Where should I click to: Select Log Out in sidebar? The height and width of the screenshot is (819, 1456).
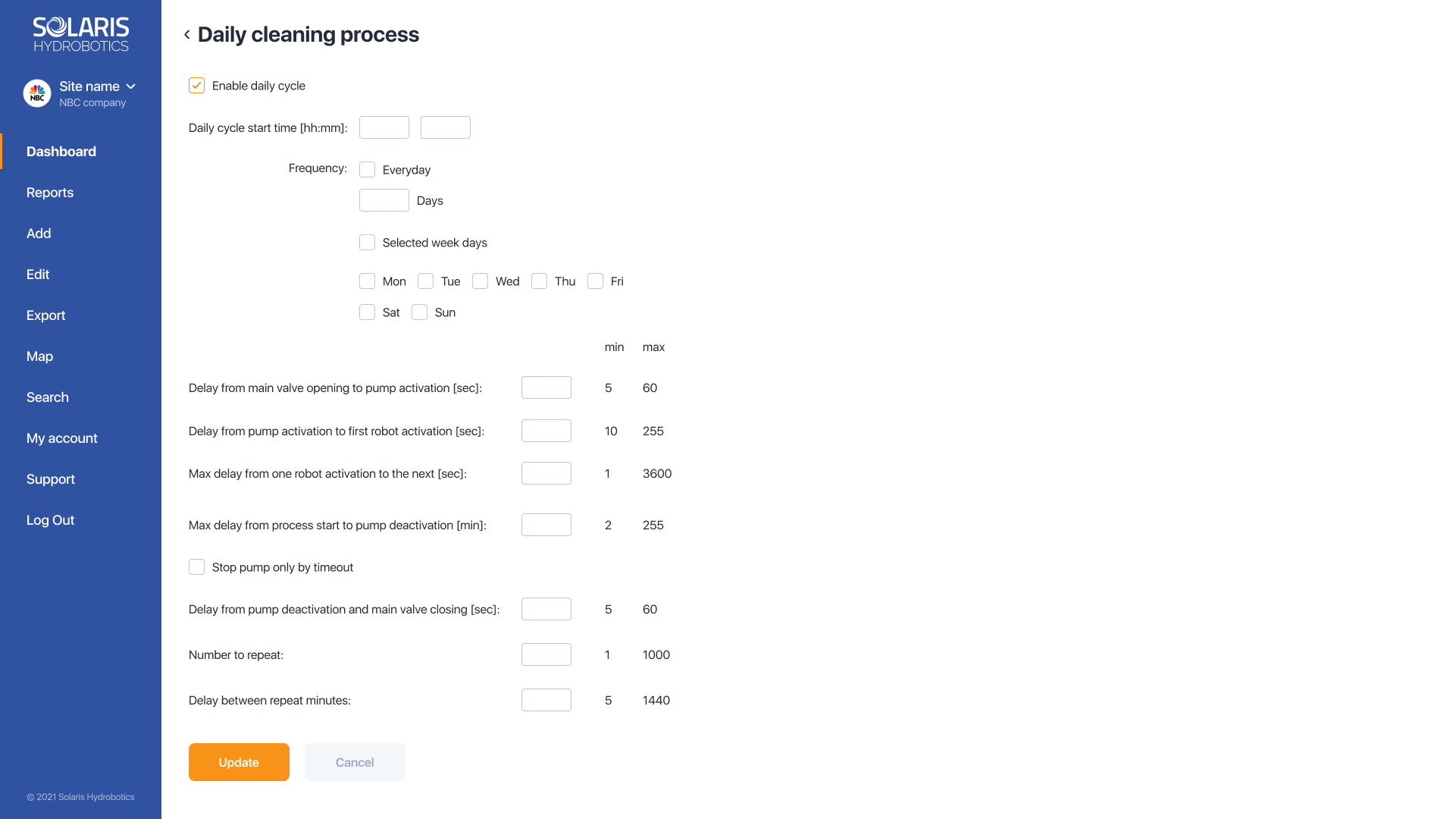(x=50, y=520)
